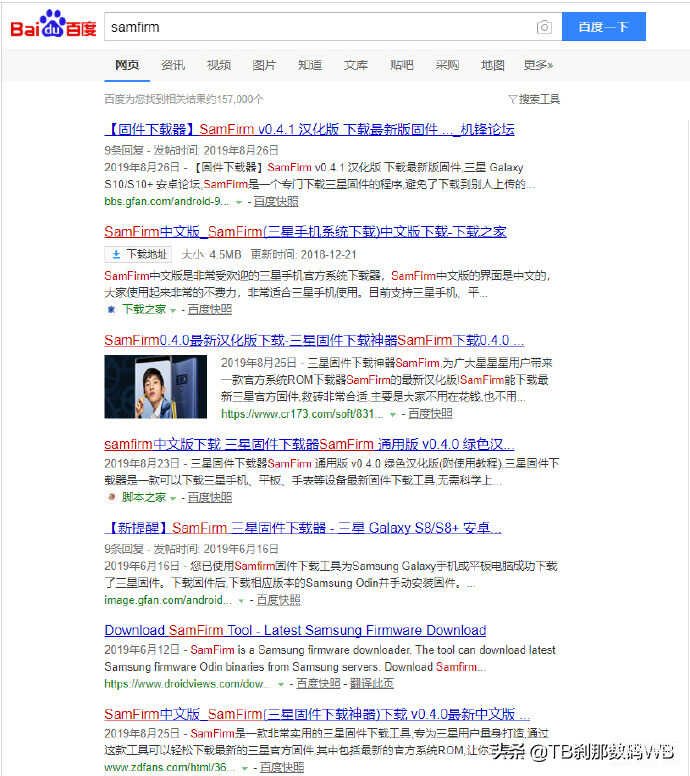
Task: Open the 贴吧 tab
Action: 401,65
